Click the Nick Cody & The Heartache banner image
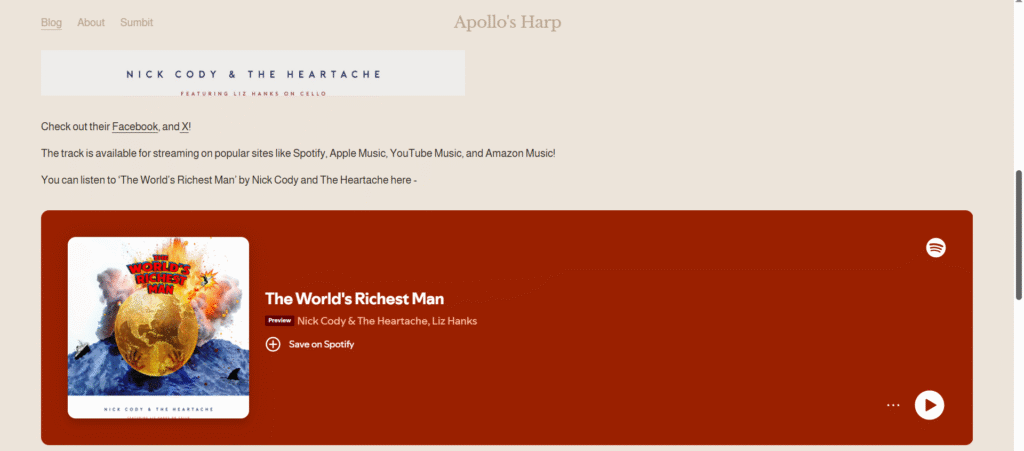The width and height of the screenshot is (1024, 451). 253,73
